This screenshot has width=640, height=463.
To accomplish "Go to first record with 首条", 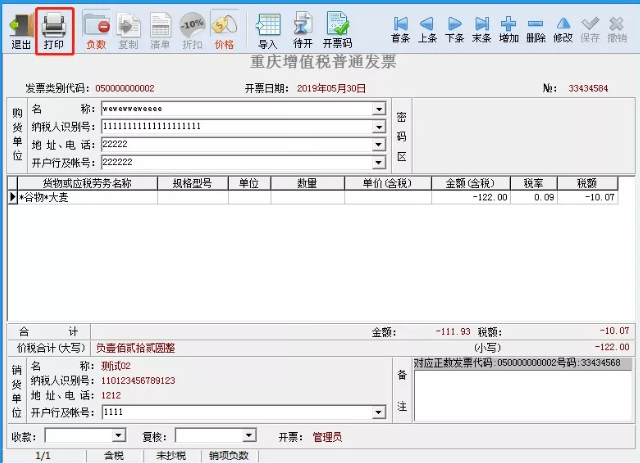I will [401, 28].
